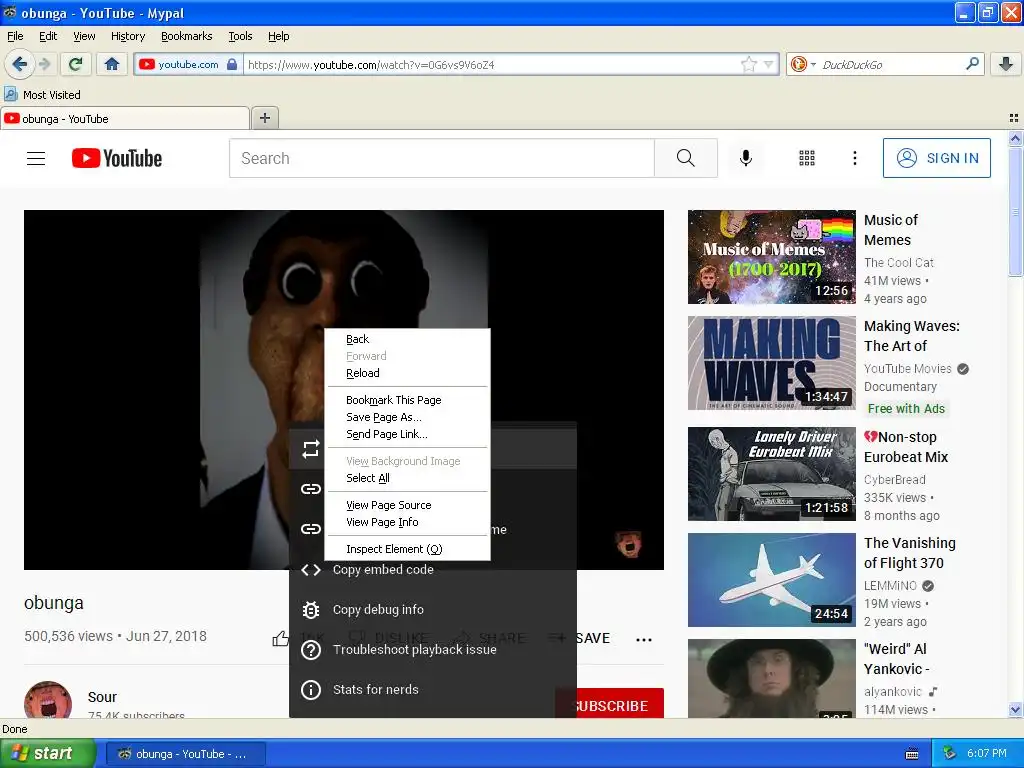Click the red SUBSCRIBE button

point(610,705)
